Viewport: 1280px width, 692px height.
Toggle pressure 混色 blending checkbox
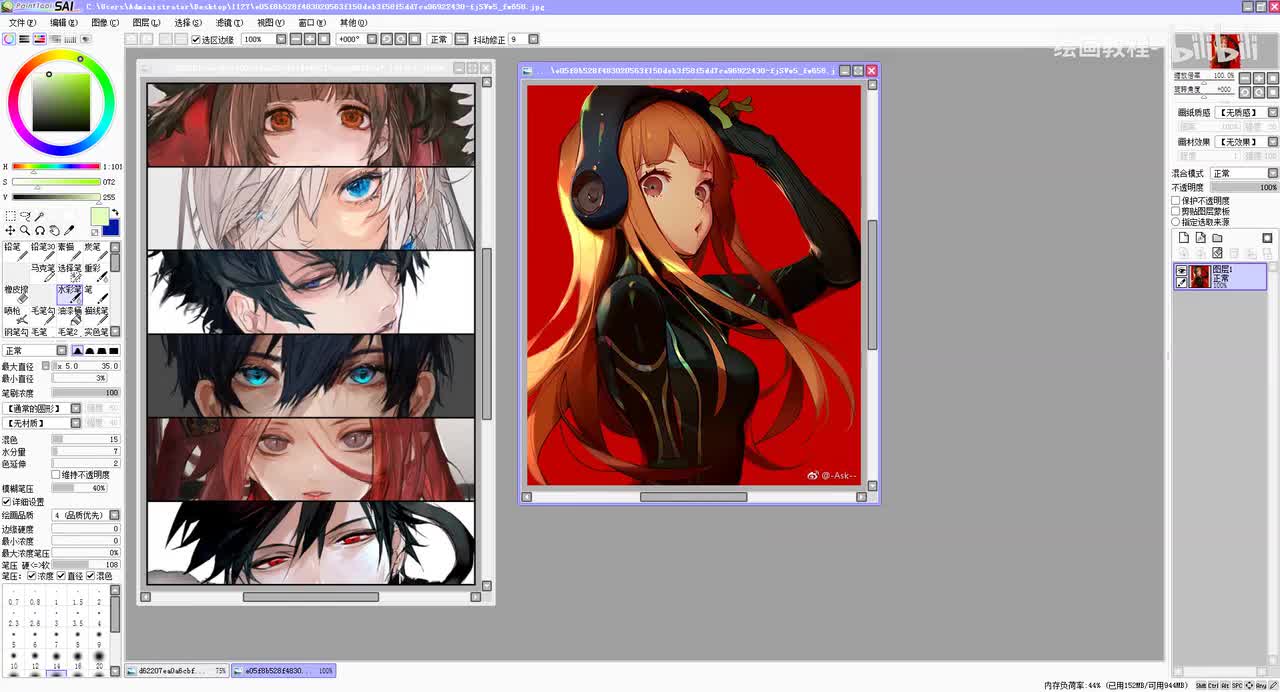pos(91,576)
